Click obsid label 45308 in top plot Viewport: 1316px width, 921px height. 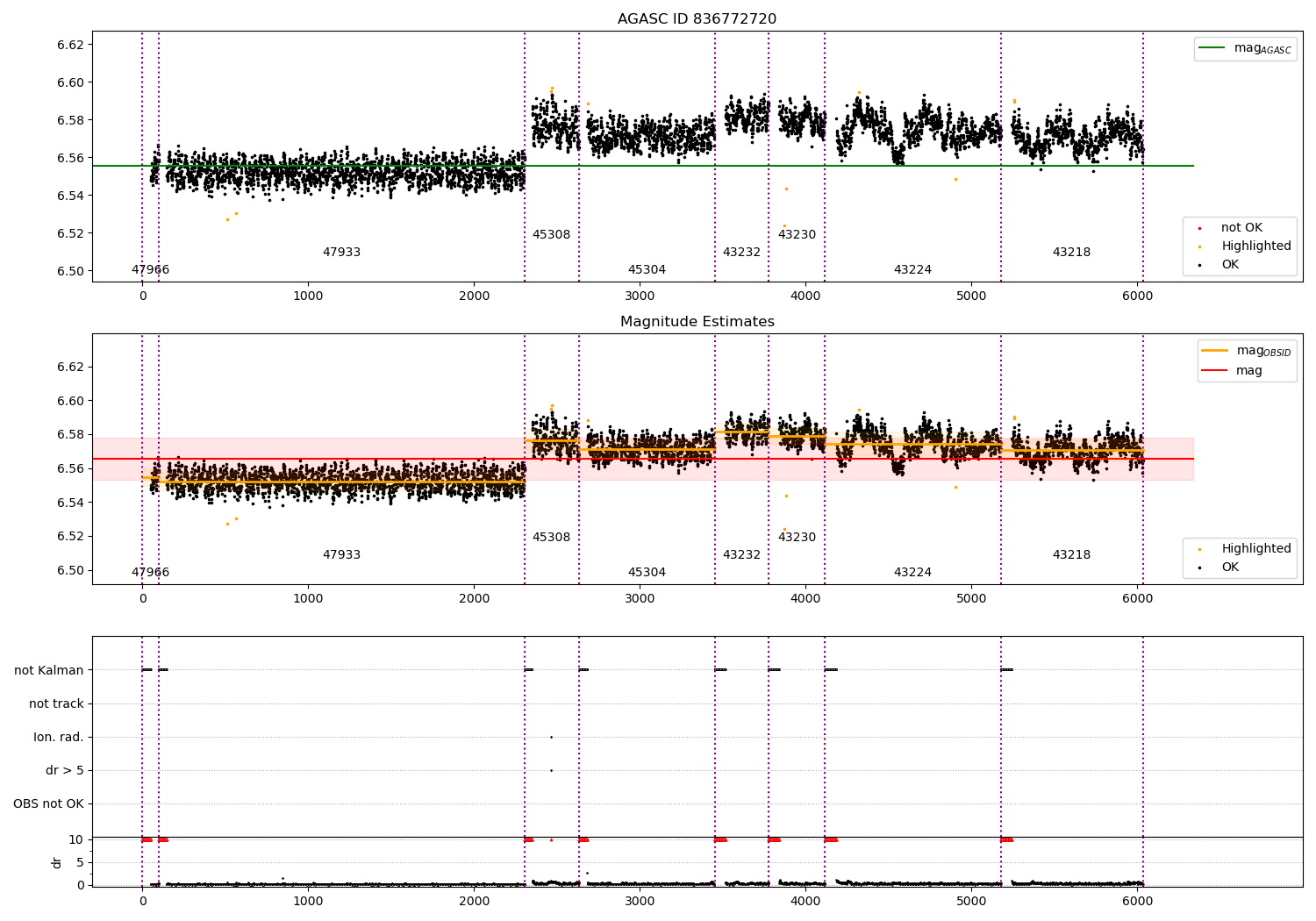coord(551,235)
